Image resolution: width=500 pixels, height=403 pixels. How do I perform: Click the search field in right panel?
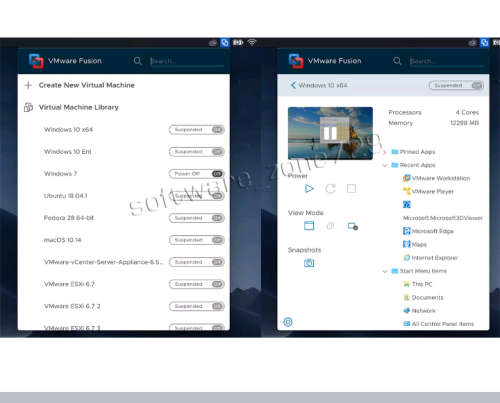click(x=447, y=61)
